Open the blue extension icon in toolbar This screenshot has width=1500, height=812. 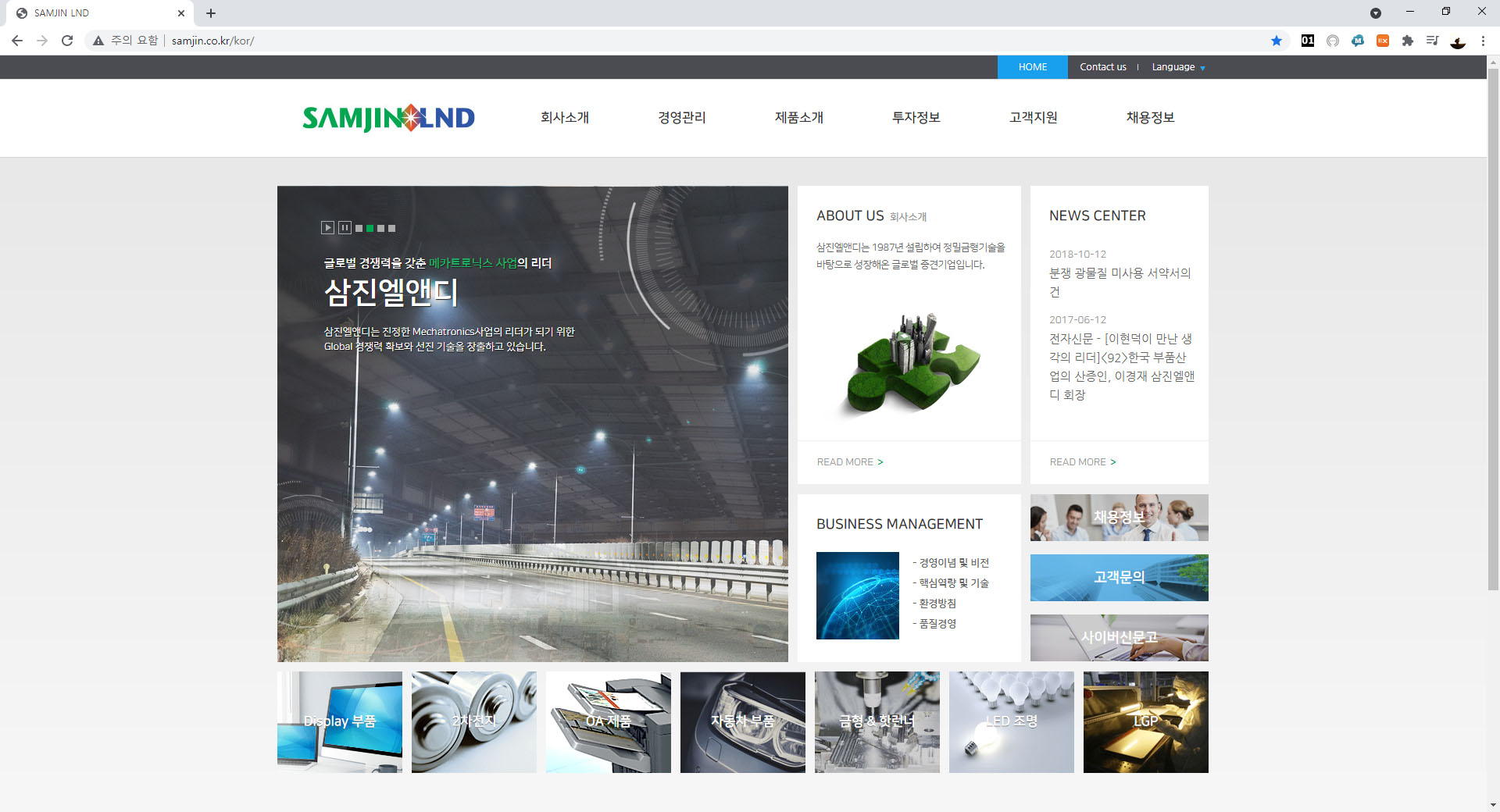click(x=1358, y=41)
